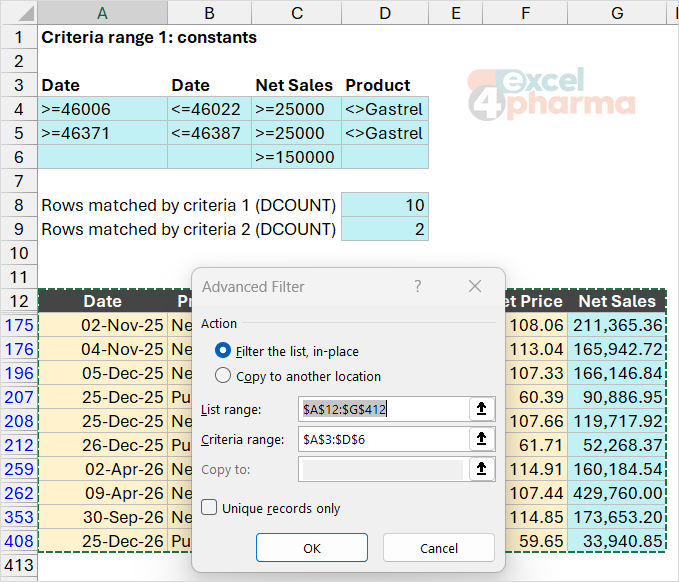Image resolution: width=679 pixels, height=582 pixels.
Task: Click the Select All corner triangle
Action: (26, 13)
